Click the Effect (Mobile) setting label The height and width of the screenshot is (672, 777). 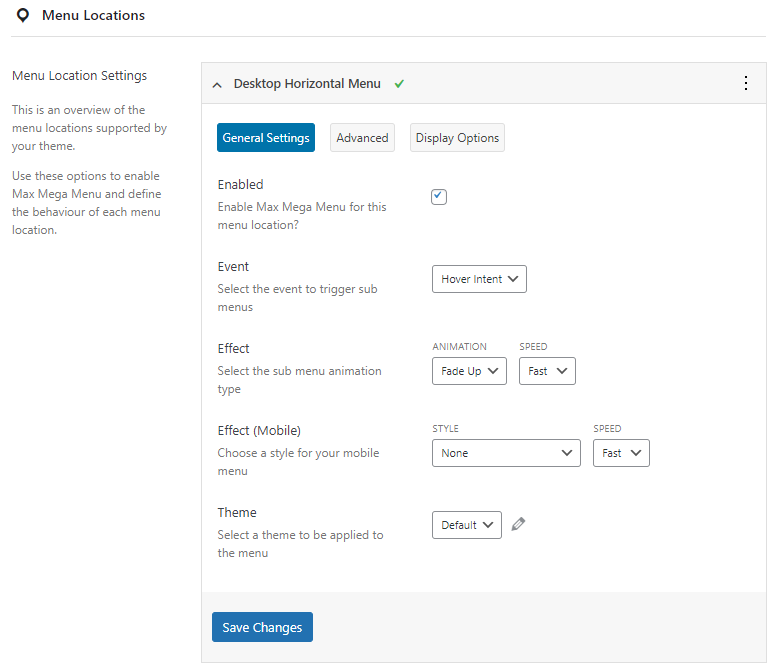click(x=259, y=431)
